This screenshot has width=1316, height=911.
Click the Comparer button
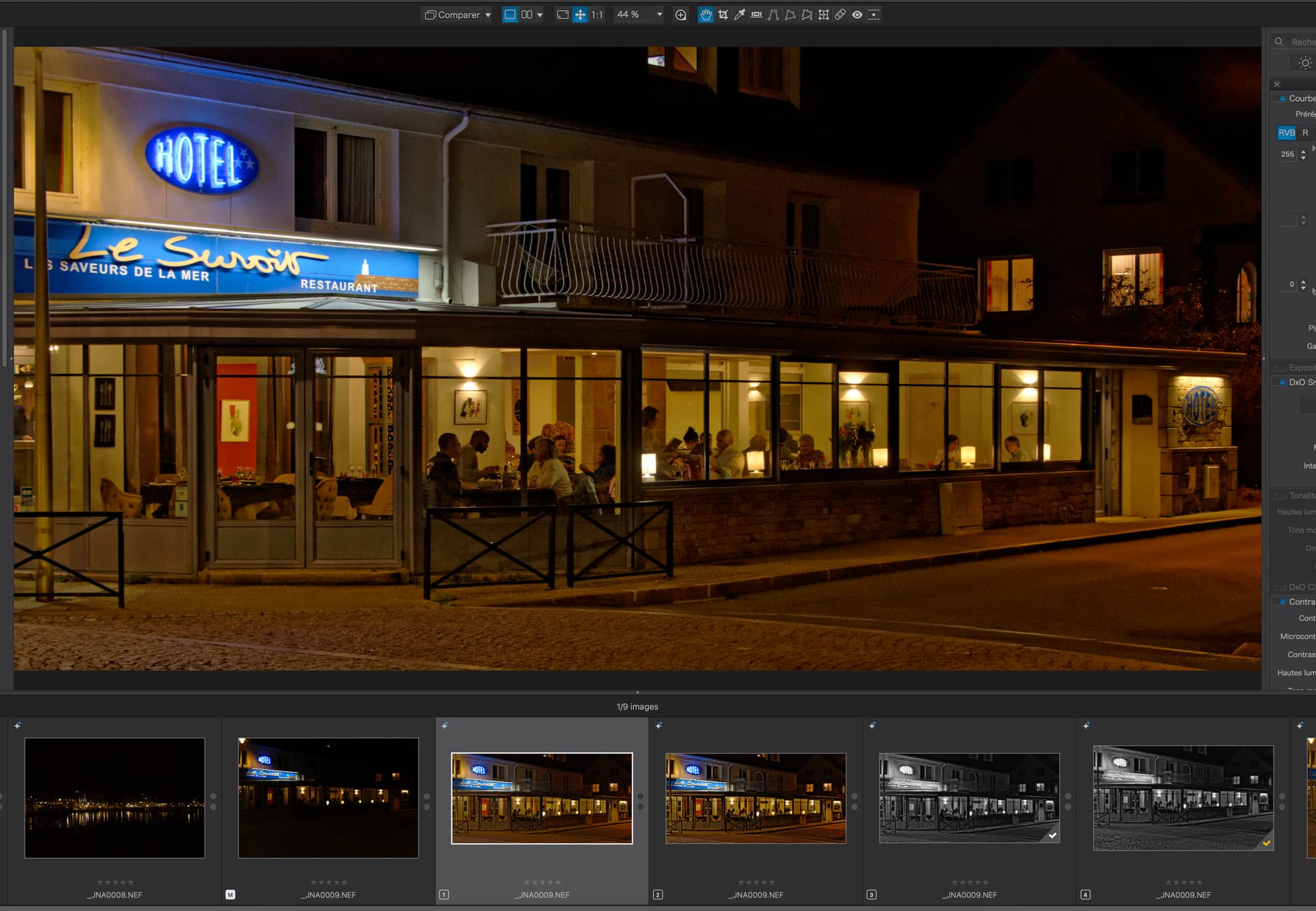(x=452, y=14)
